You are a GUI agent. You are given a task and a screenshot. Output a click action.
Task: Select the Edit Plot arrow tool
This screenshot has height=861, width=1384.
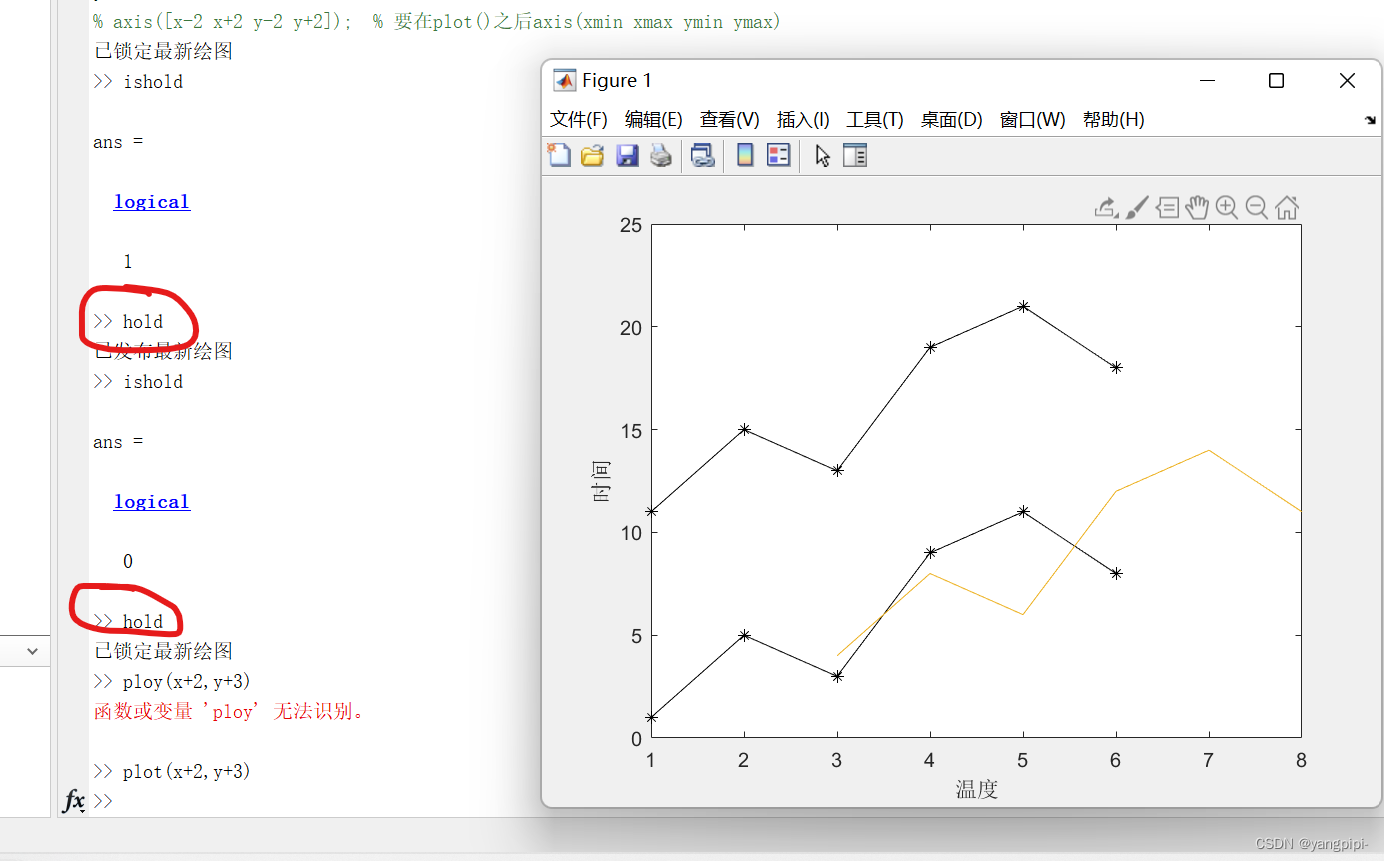822,156
